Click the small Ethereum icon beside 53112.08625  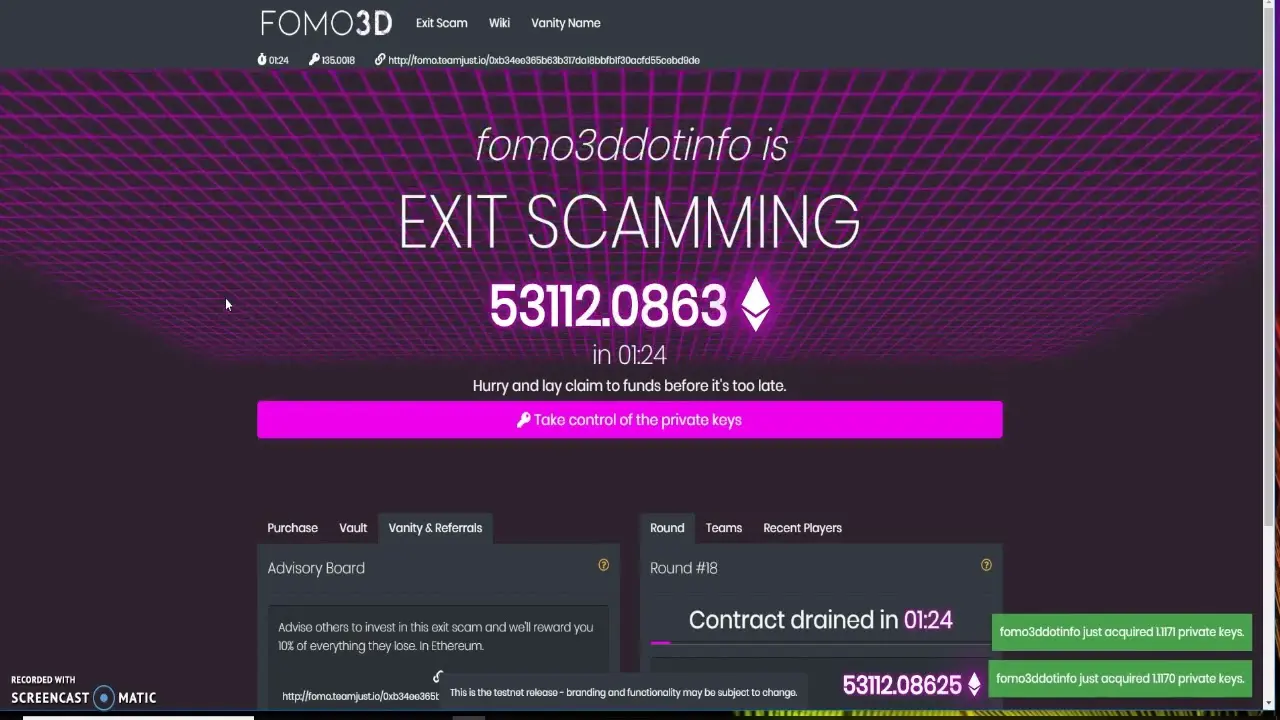coord(974,685)
